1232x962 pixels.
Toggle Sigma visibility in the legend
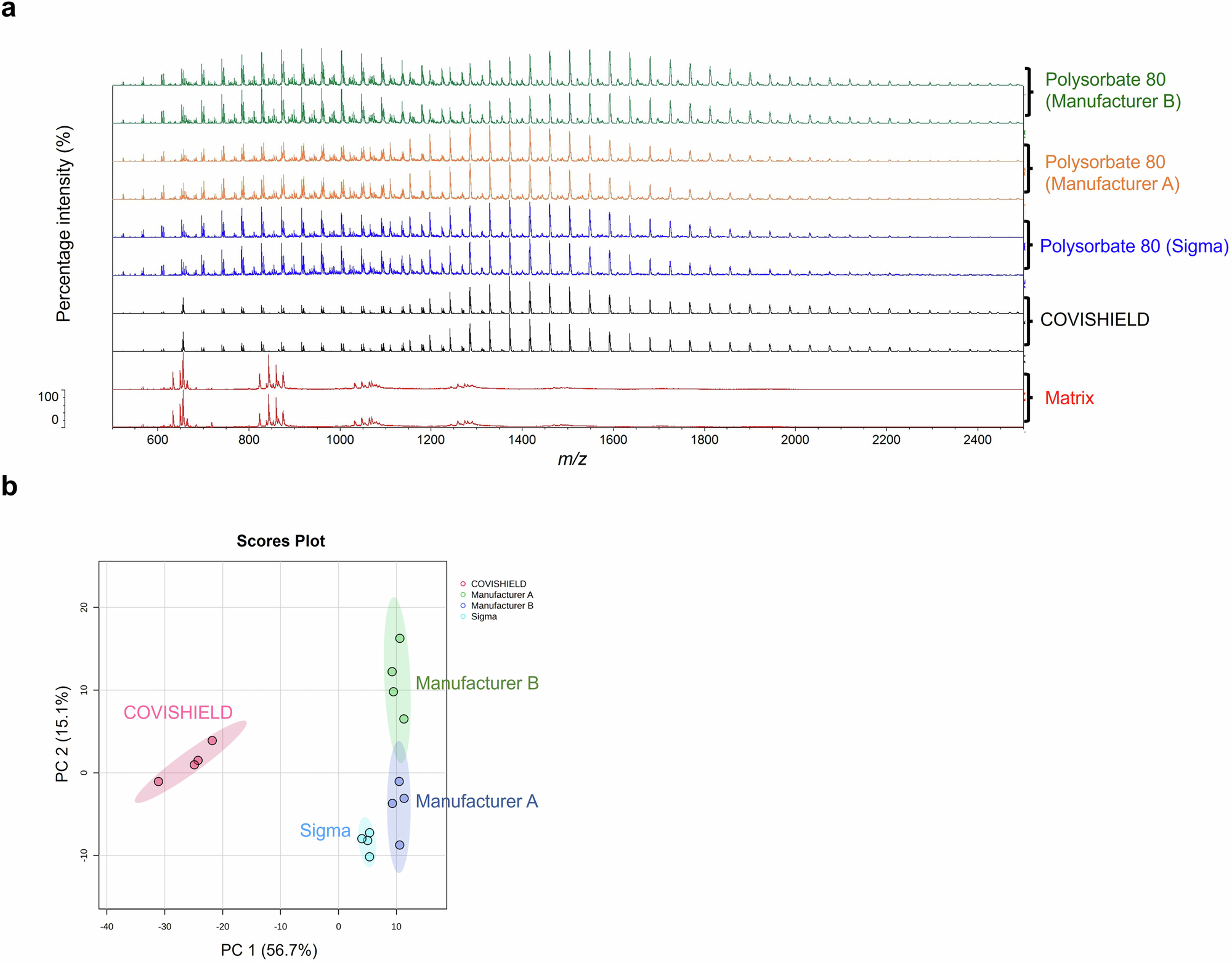(484, 617)
